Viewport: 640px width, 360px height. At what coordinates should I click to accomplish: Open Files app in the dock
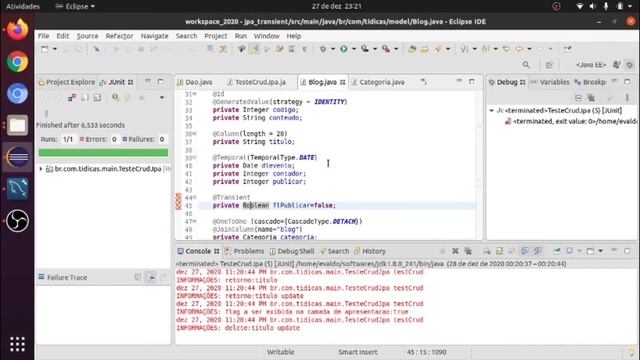[x=17, y=125]
